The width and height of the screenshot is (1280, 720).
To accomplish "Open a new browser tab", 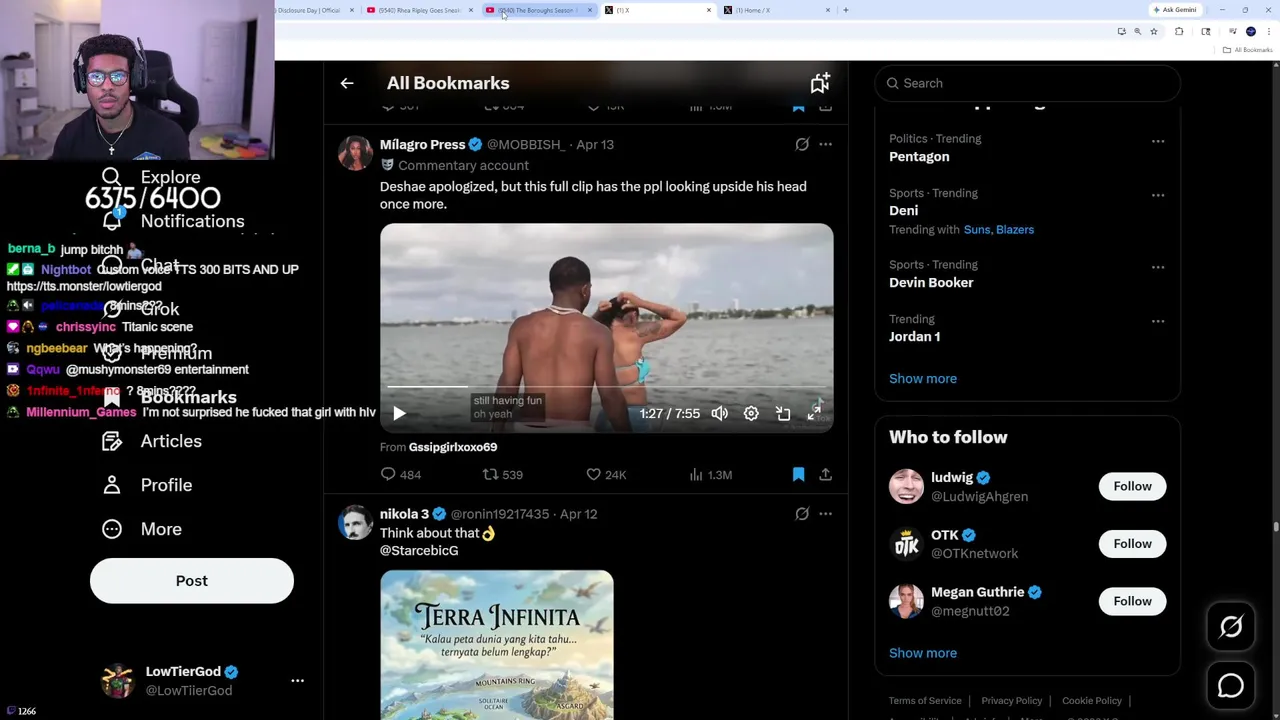I will coord(845,10).
